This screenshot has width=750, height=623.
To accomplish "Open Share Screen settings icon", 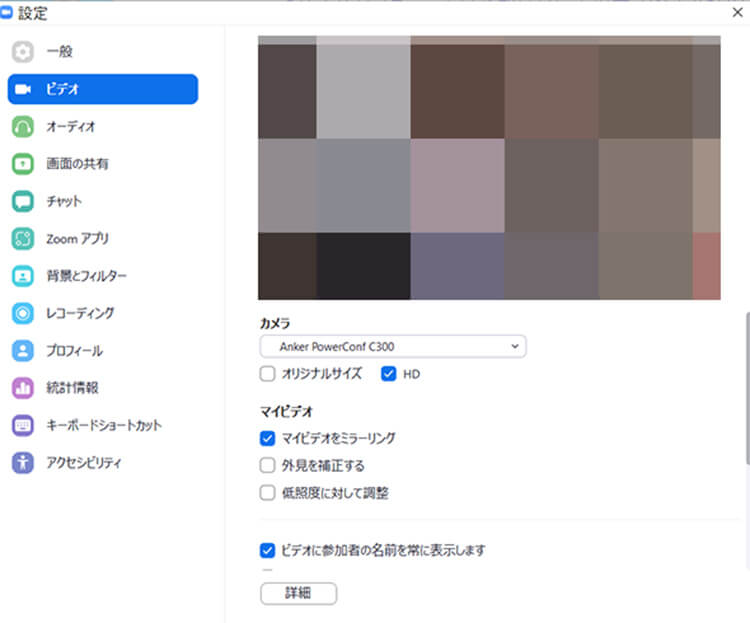I will click(x=23, y=164).
